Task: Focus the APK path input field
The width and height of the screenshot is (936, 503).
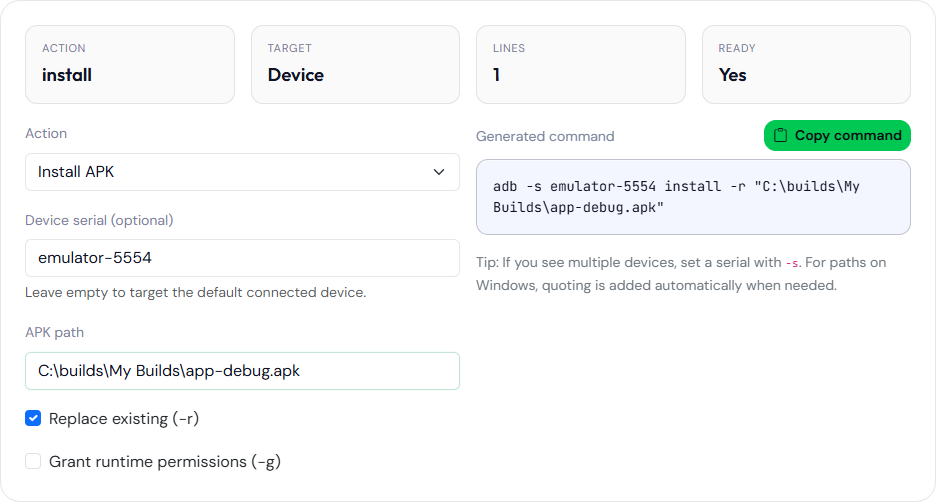Action: (x=242, y=371)
